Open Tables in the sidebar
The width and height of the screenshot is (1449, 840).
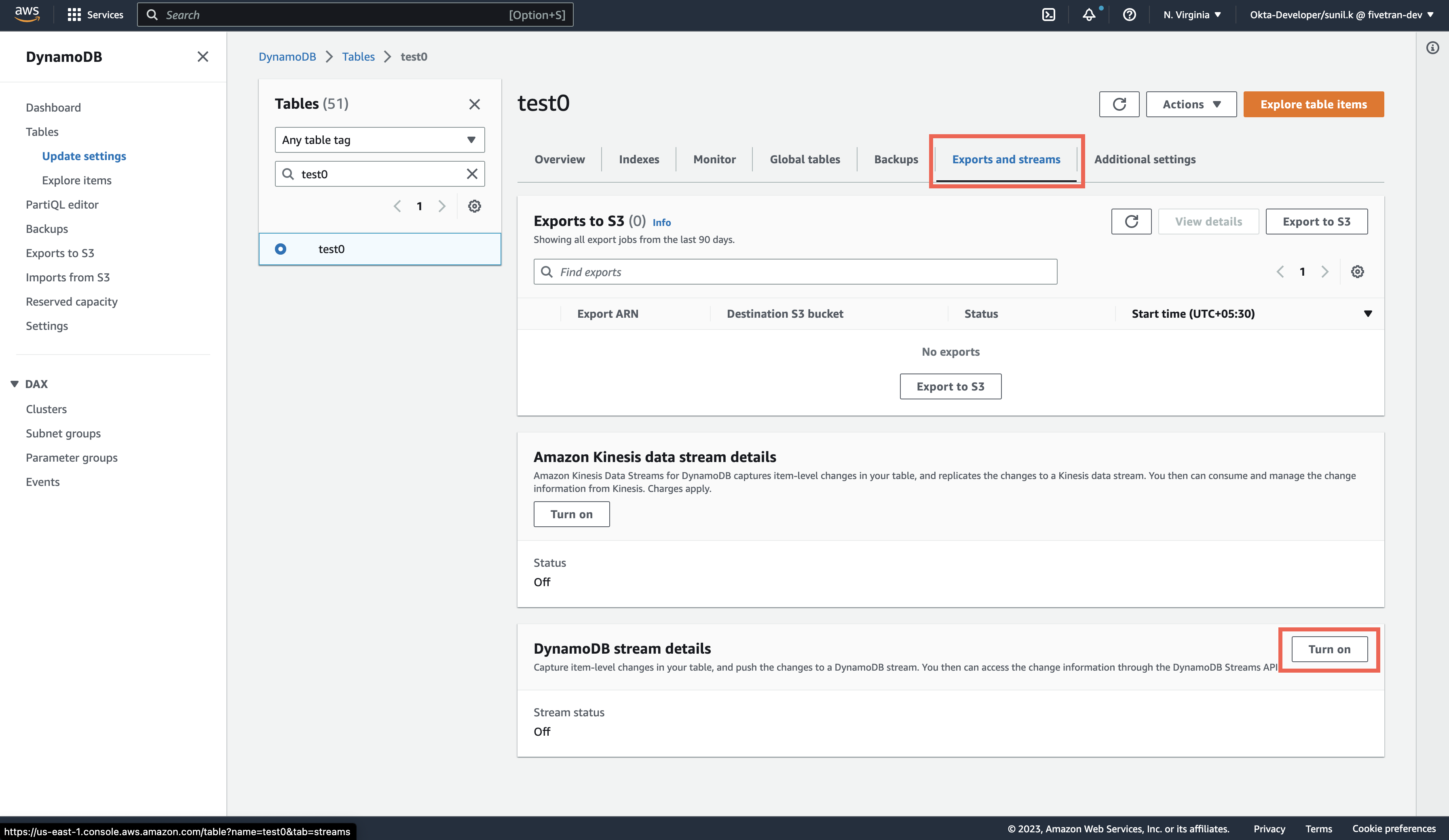(x=42, y=132)
